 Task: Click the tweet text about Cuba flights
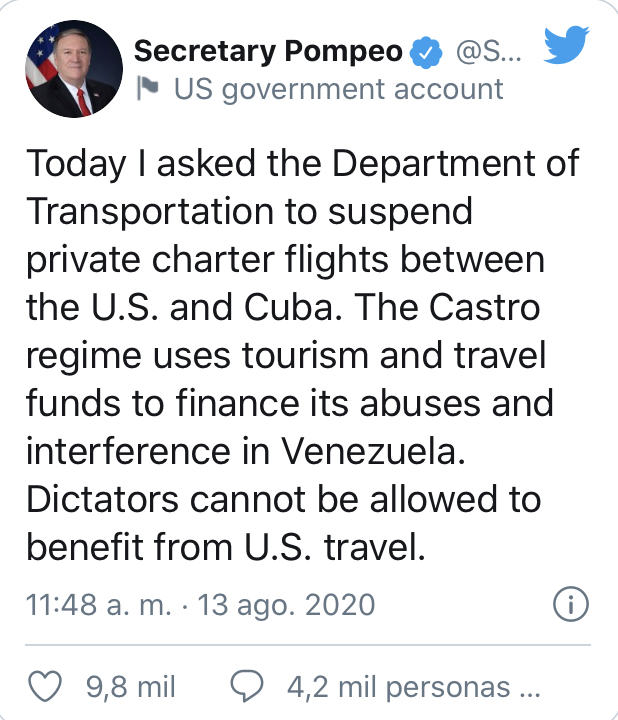(303, 354)
